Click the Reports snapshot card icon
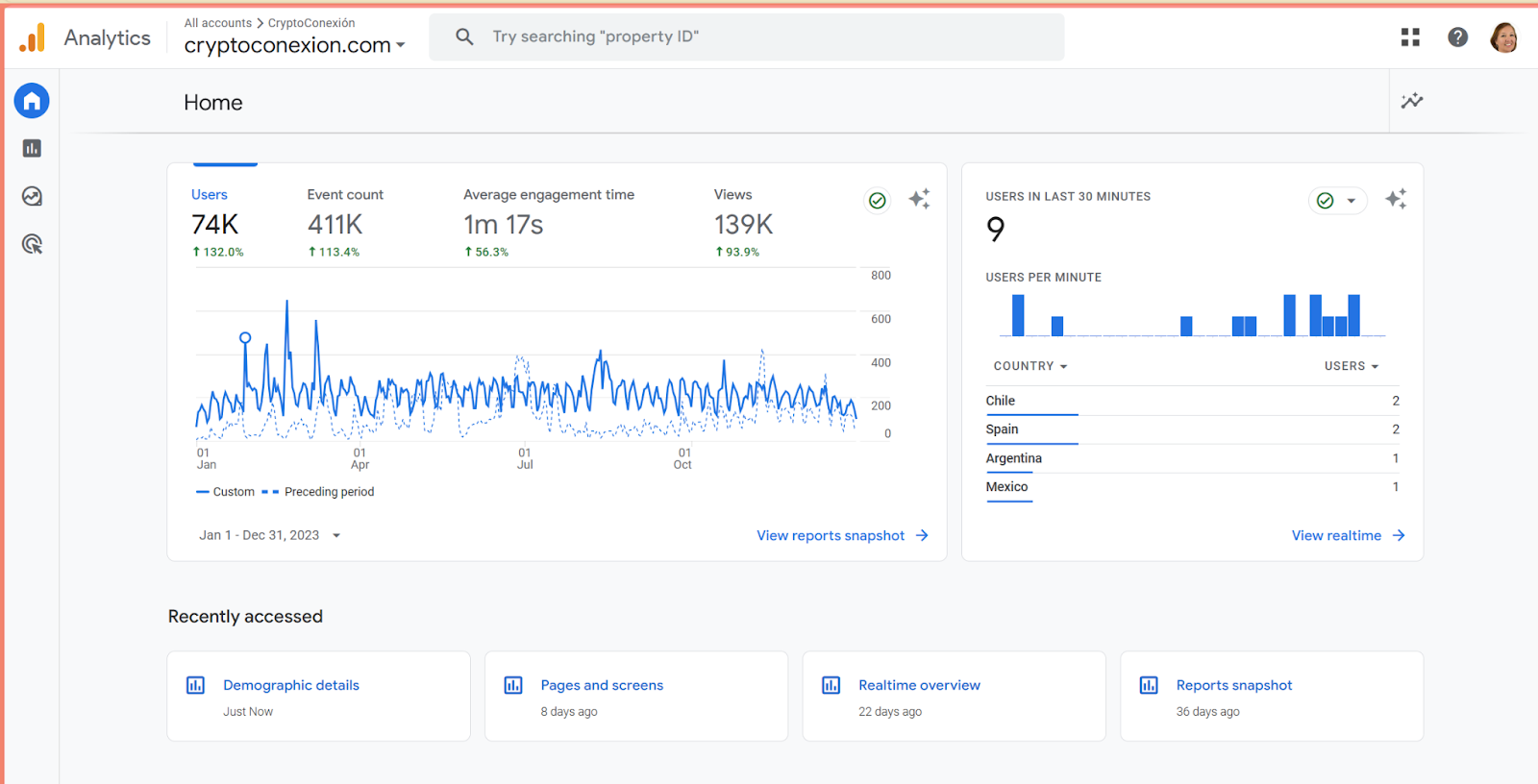1538x784 pixels. tap(1149, 685)
